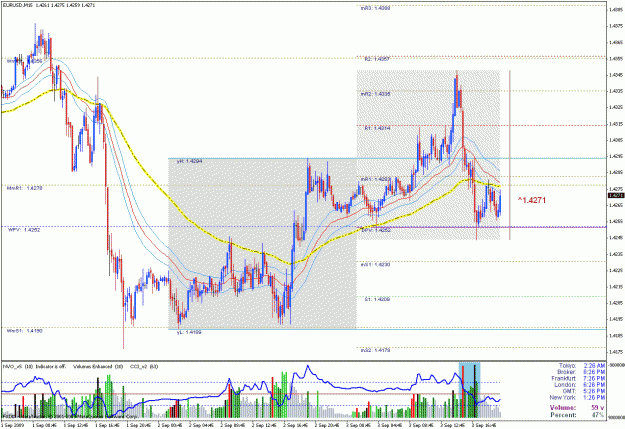Click the WmR1 weekly level label
Screen dimensions: 625x429
(x=24, y=188)
